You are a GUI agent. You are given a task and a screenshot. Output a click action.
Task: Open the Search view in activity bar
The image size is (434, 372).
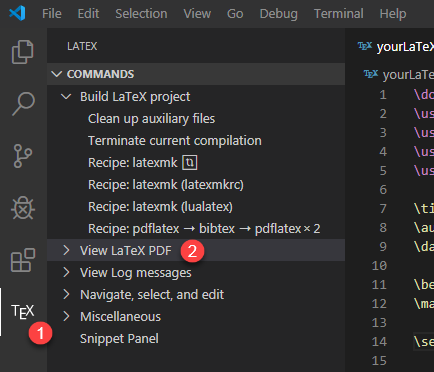point(23,104)
